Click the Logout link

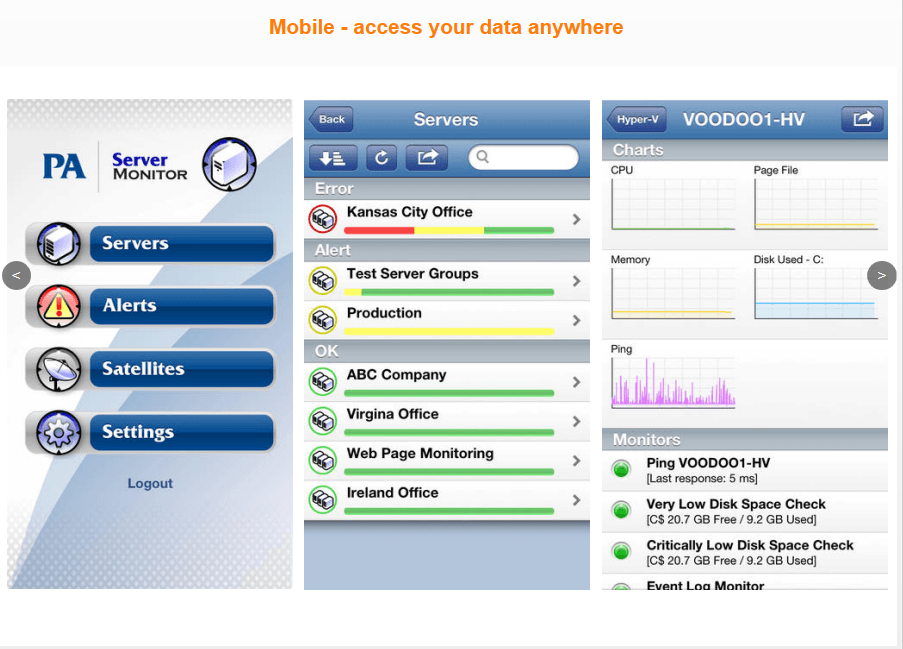150,483
